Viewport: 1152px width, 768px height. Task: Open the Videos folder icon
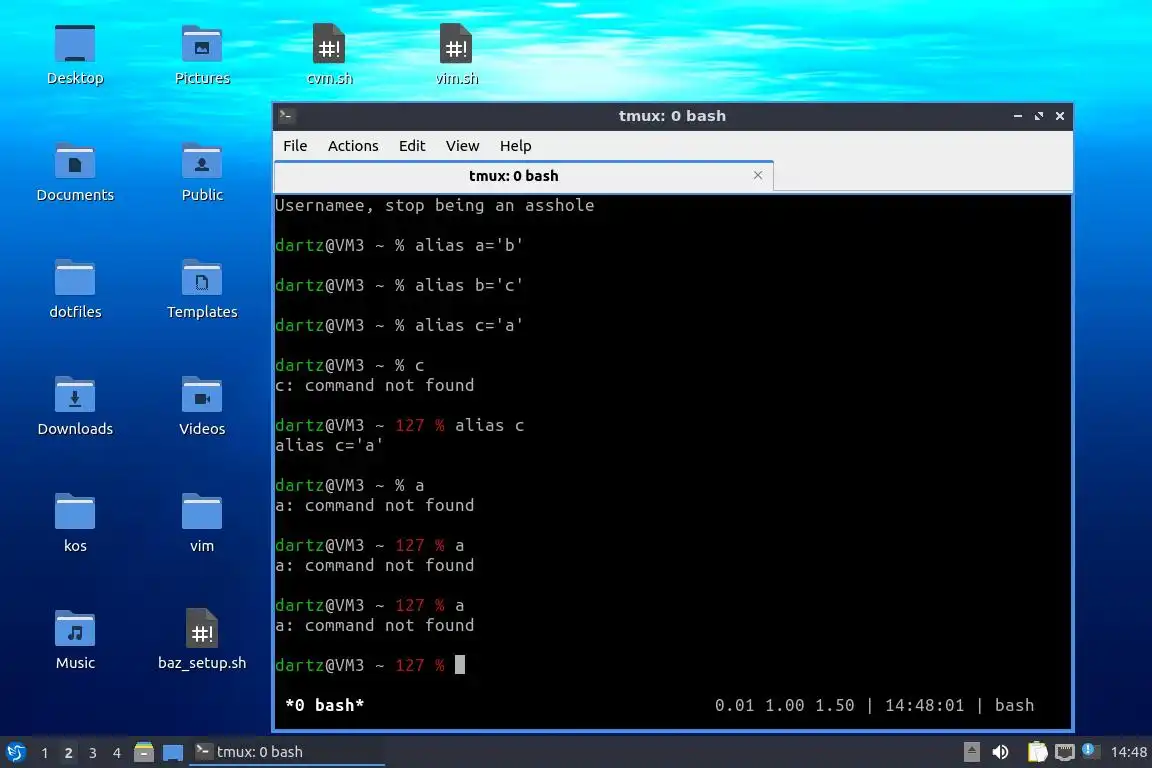[202, 406]
